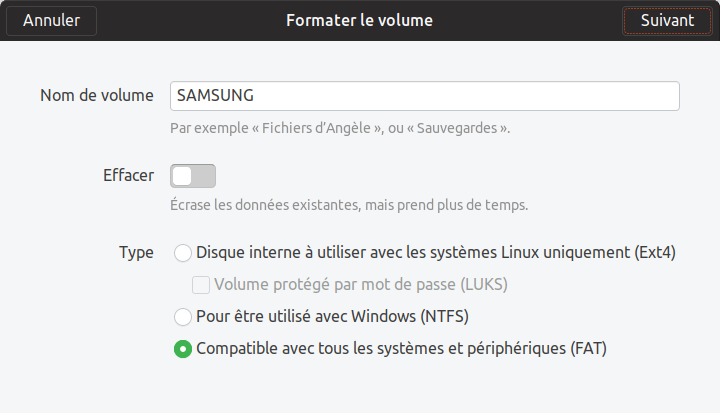Click the 'Disque interne à utiliser' Ext4 label
The height and width of the screenshot is (413, 720).
436,253
